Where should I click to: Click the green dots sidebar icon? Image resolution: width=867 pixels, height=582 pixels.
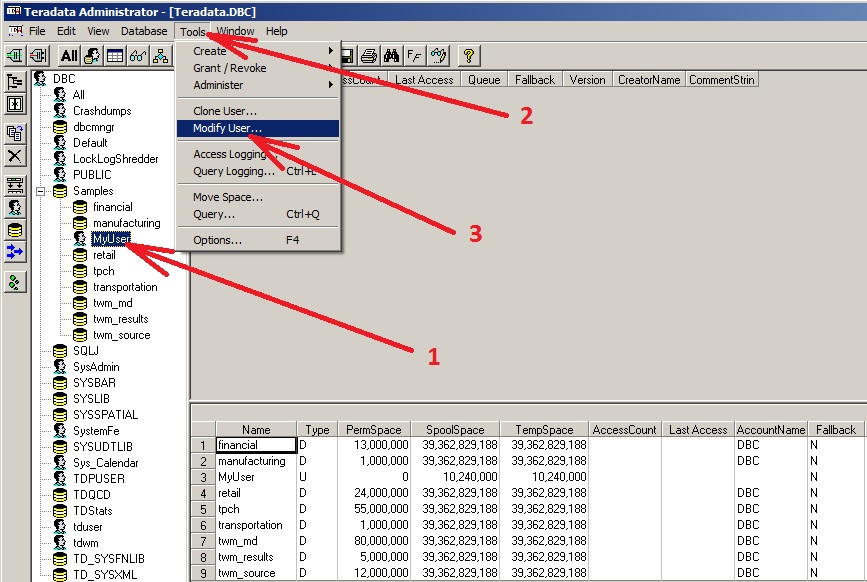point(15,283)
